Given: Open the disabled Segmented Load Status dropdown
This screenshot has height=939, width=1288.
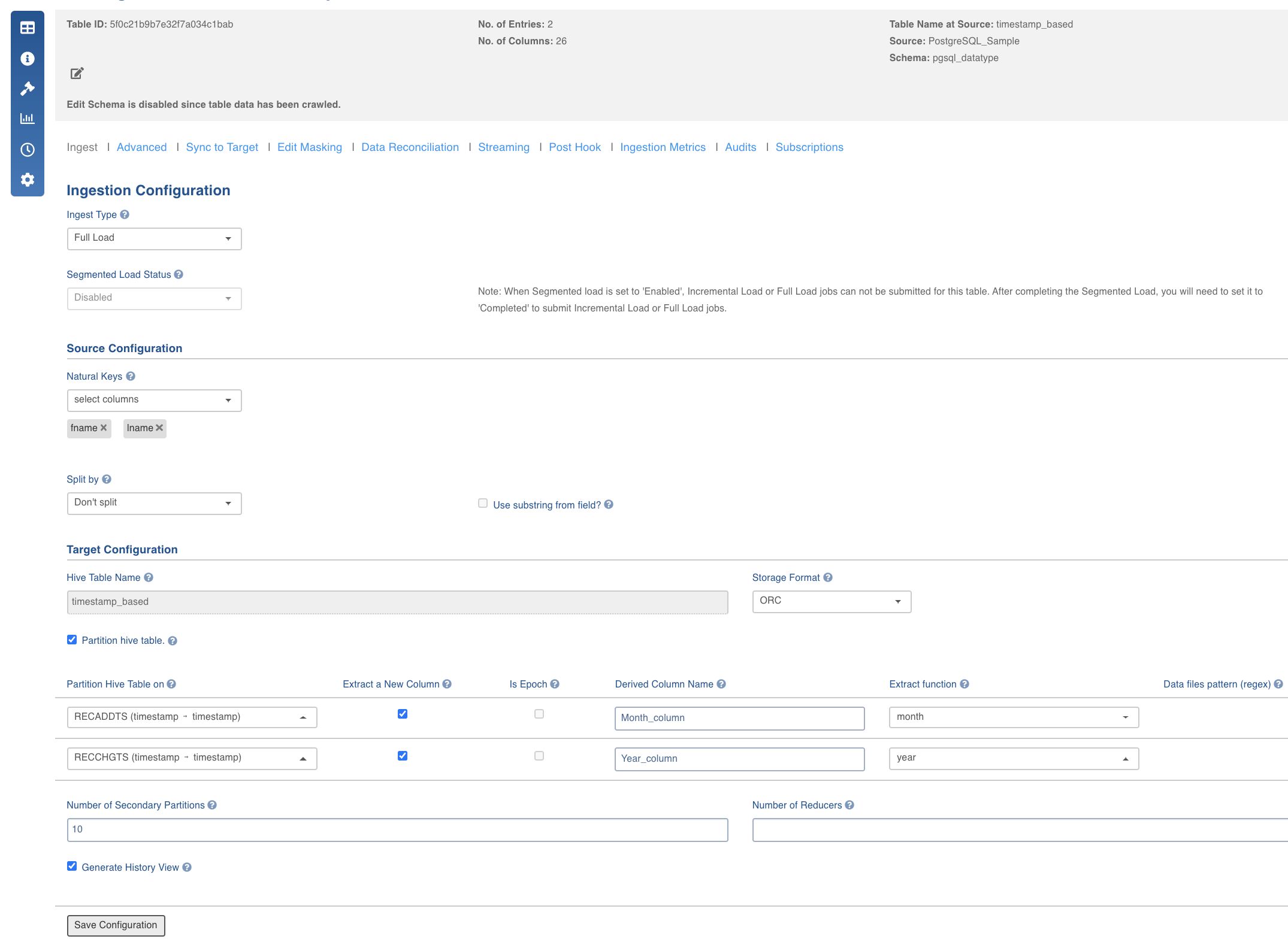Looking at the screenshot, I should click(x=155, y=298).
